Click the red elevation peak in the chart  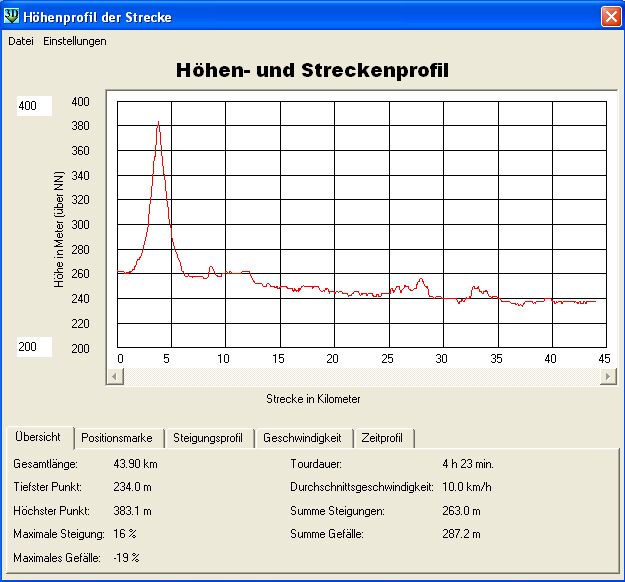click(158, 124)
